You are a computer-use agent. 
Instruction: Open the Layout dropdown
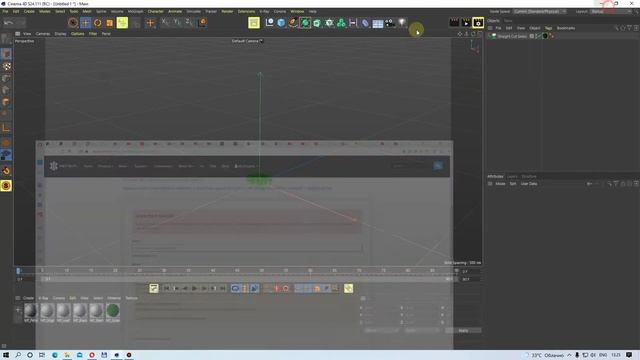[x=611, y=12]
